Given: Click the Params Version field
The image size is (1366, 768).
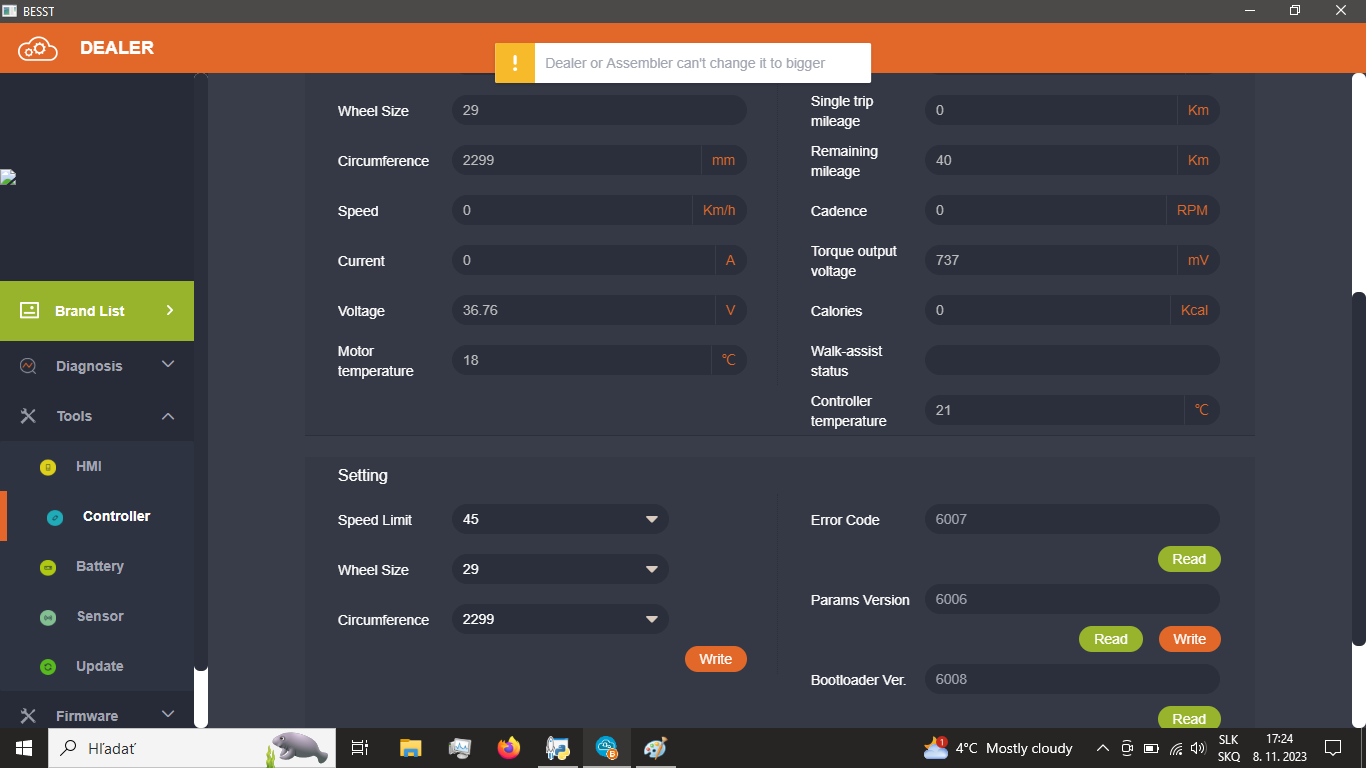Looking at the screenshot, I should pos(1072,599).
